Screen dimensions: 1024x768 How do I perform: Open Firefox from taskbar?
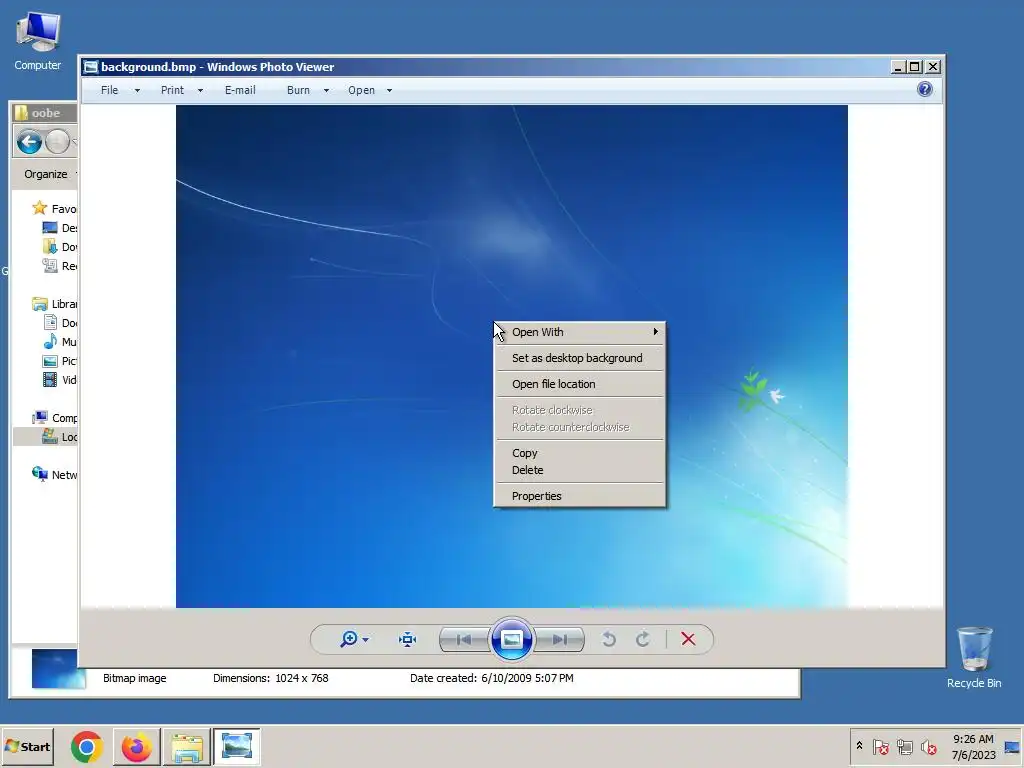[136, 747]
